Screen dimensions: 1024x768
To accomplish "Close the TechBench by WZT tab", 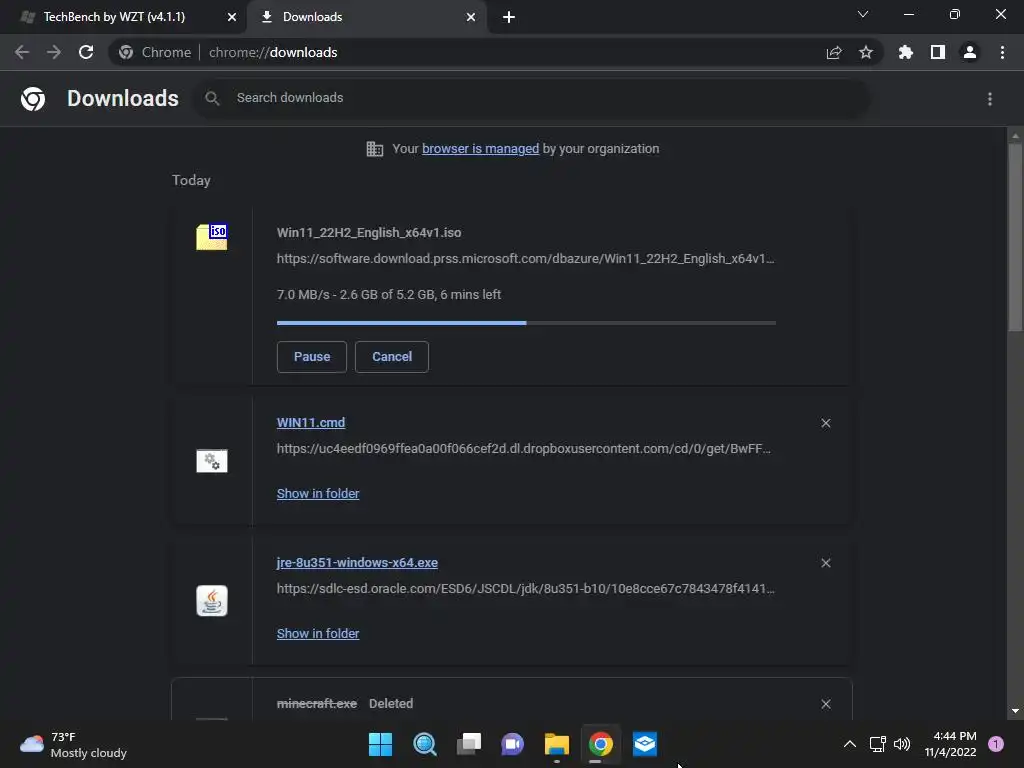I will click(232, 17).
